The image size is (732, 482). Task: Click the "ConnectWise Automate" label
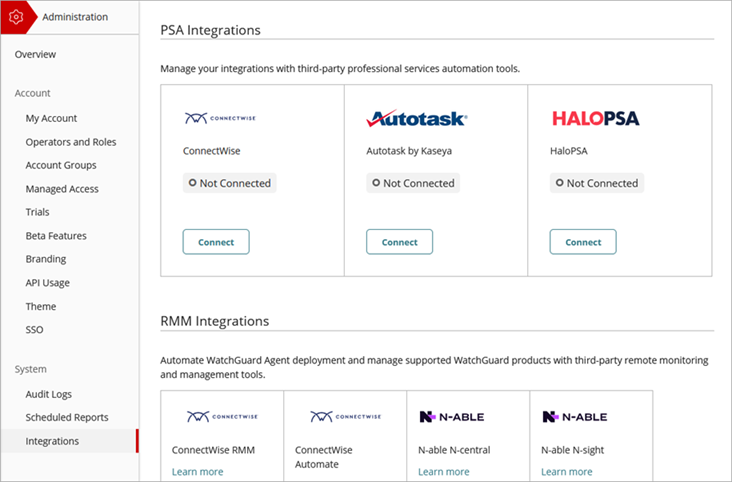click(324, 457)
